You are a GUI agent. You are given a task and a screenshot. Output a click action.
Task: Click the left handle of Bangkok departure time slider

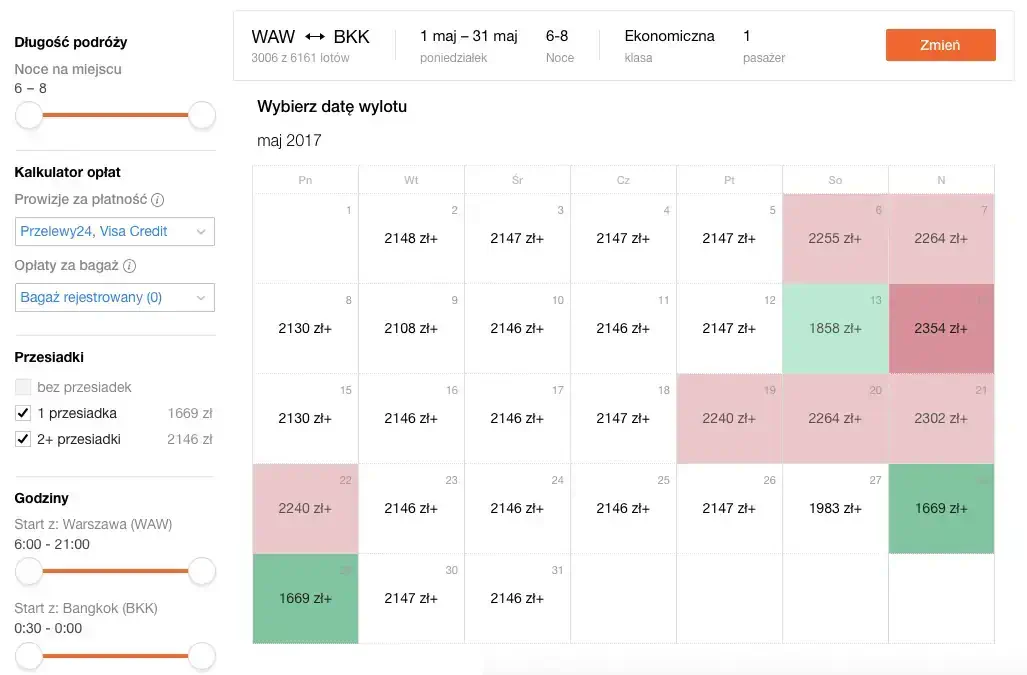pyautogui.click(x=29, y=655)
